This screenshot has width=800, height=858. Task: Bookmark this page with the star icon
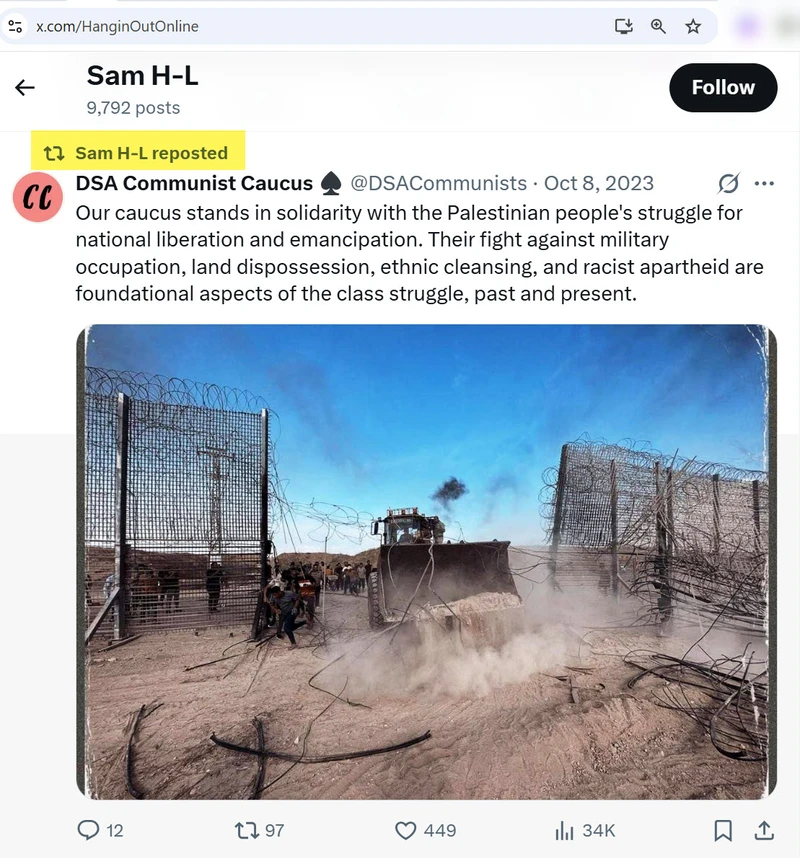click(x=693, y=26)
